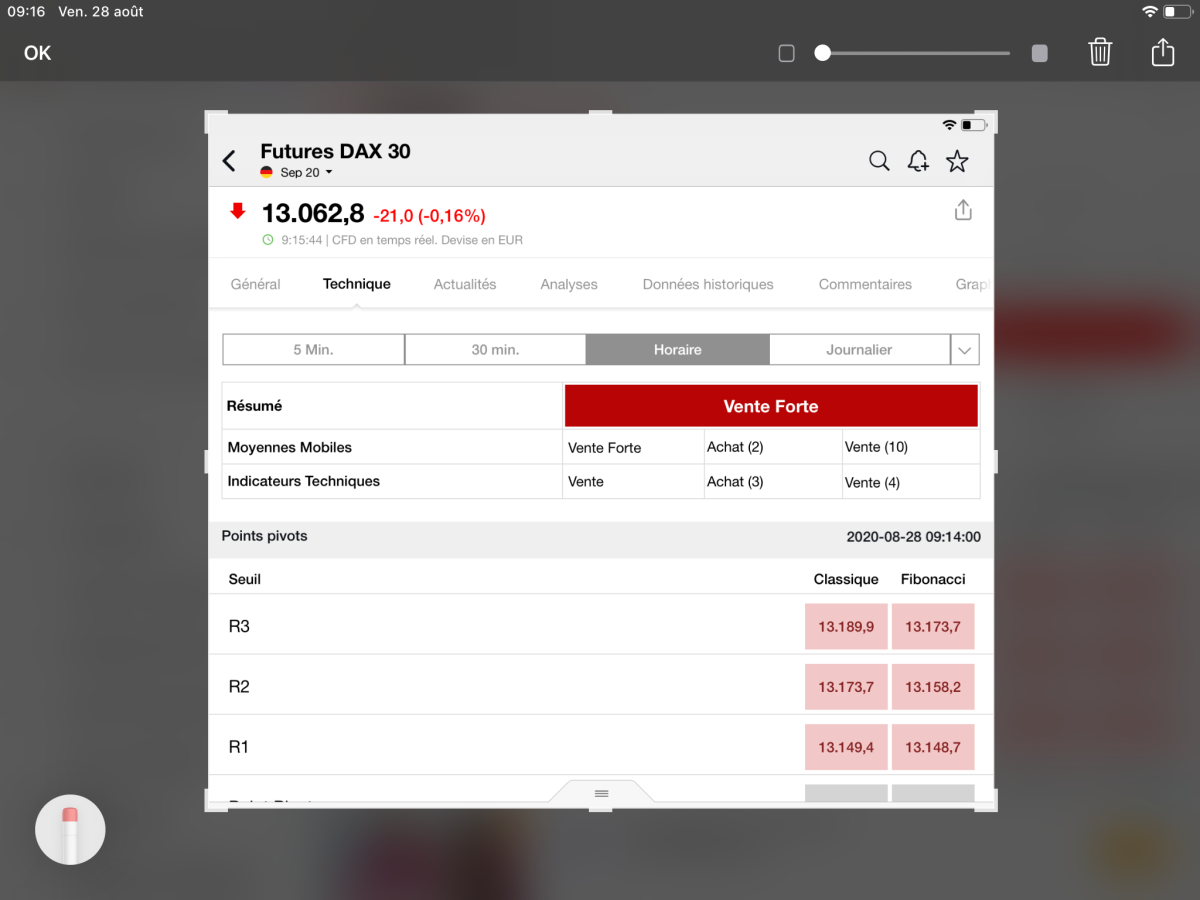Open search with magnifier icon
Screen dimensions: 1200x900
pyautogui.click(x=879, y=161)
